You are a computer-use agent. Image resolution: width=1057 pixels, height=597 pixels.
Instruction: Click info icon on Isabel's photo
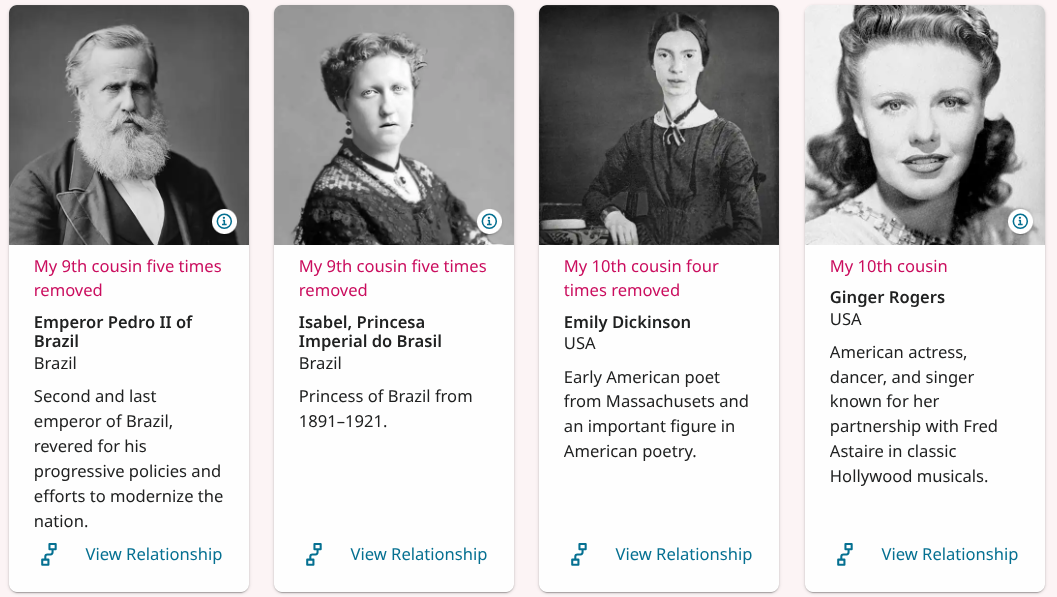pyautogui.click(x=489, y=221)
